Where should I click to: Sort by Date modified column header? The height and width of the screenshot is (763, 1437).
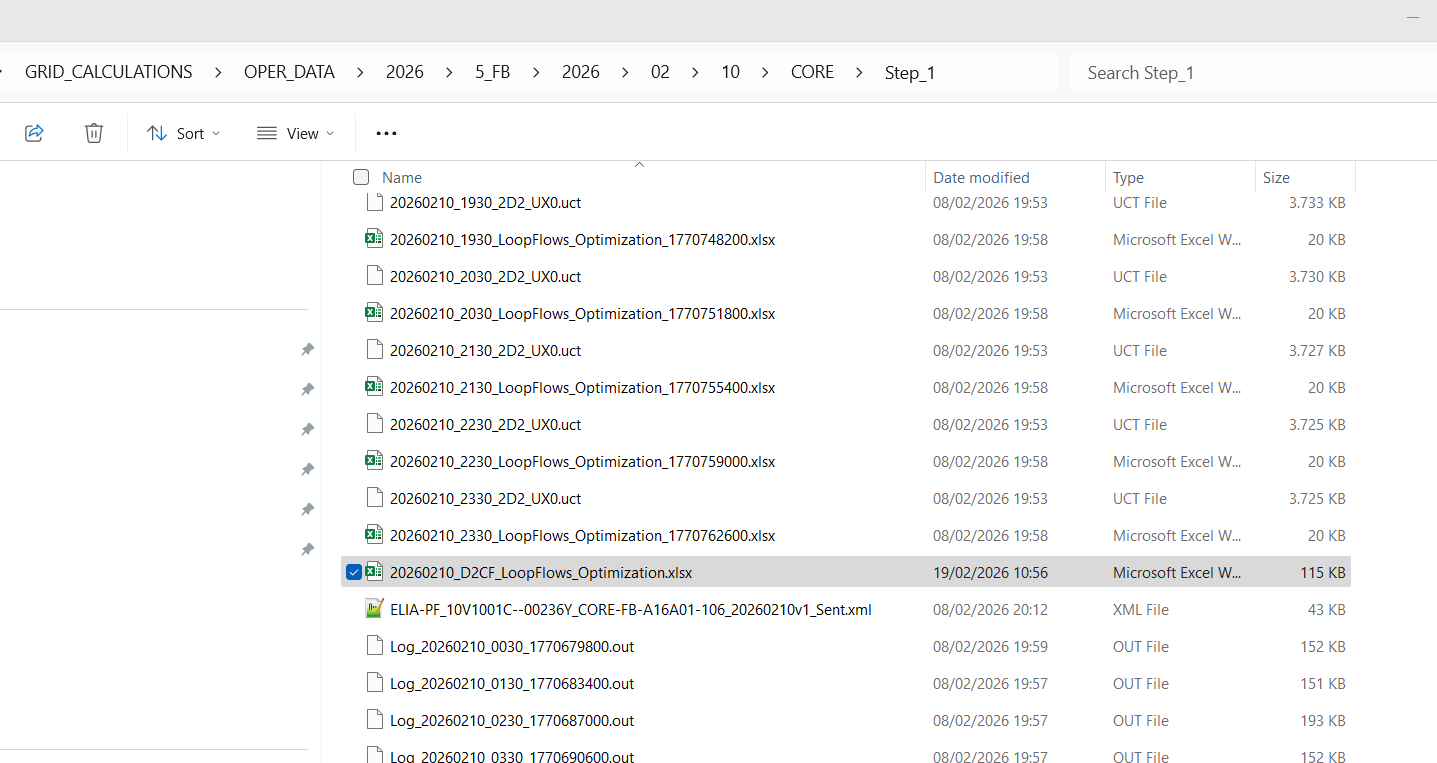pos(980,178)
